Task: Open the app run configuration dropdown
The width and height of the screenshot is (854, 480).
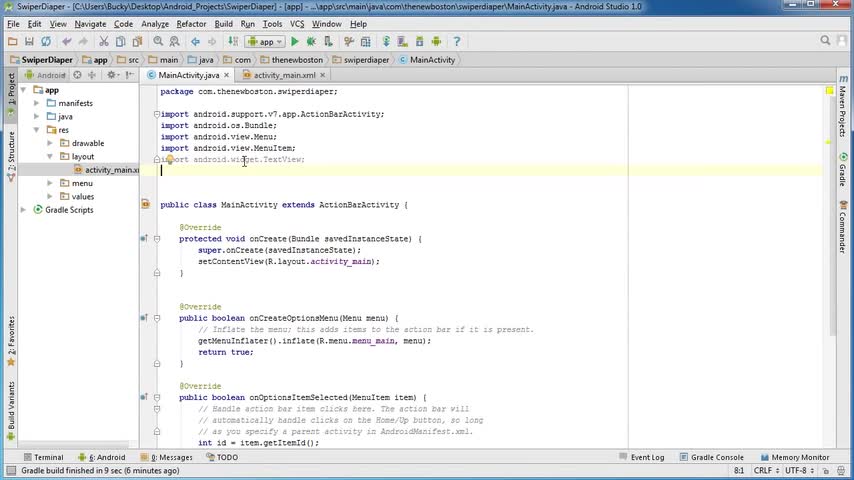Action: click(x=265, y=41)
